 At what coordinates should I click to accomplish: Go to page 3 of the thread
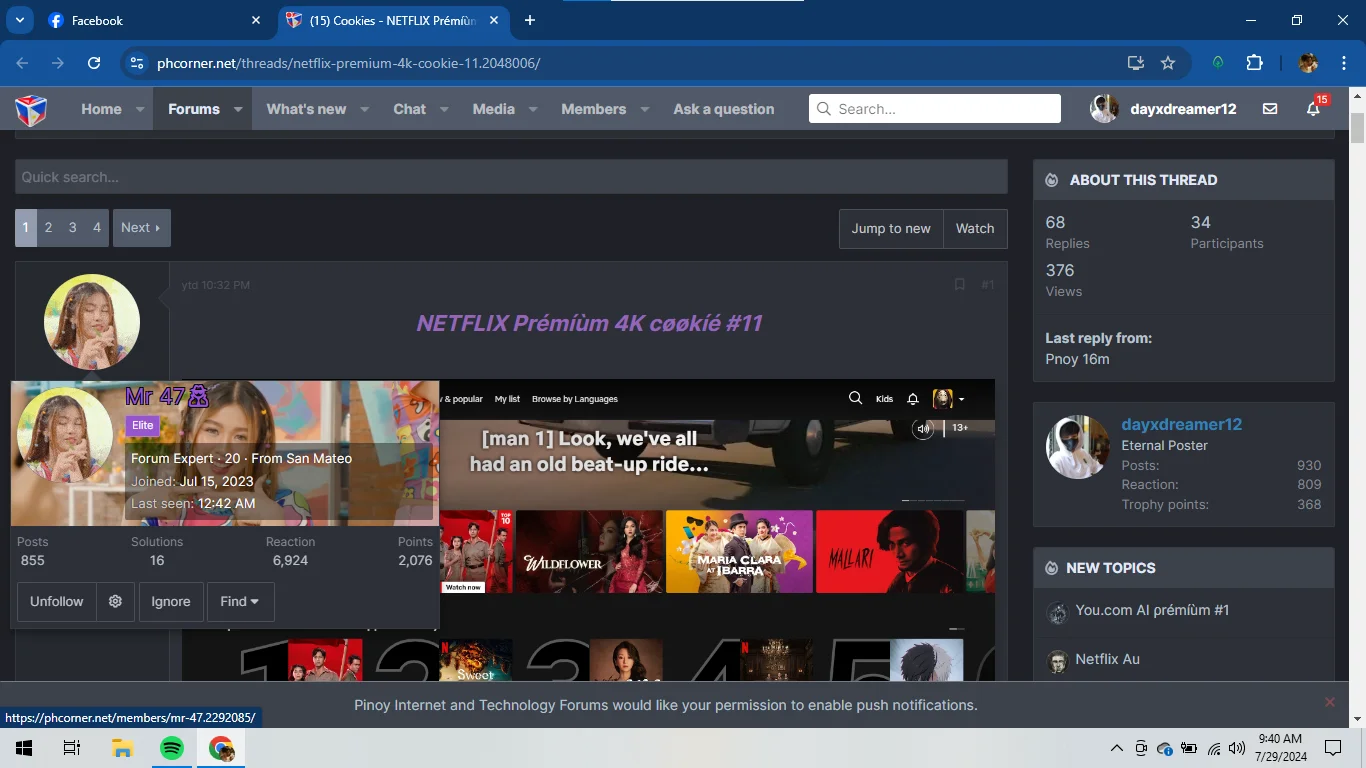pos(72,228)
